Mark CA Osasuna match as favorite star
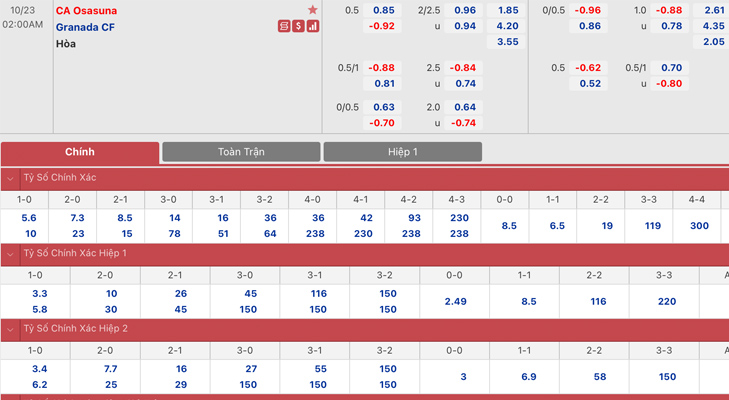 (312, 10)
